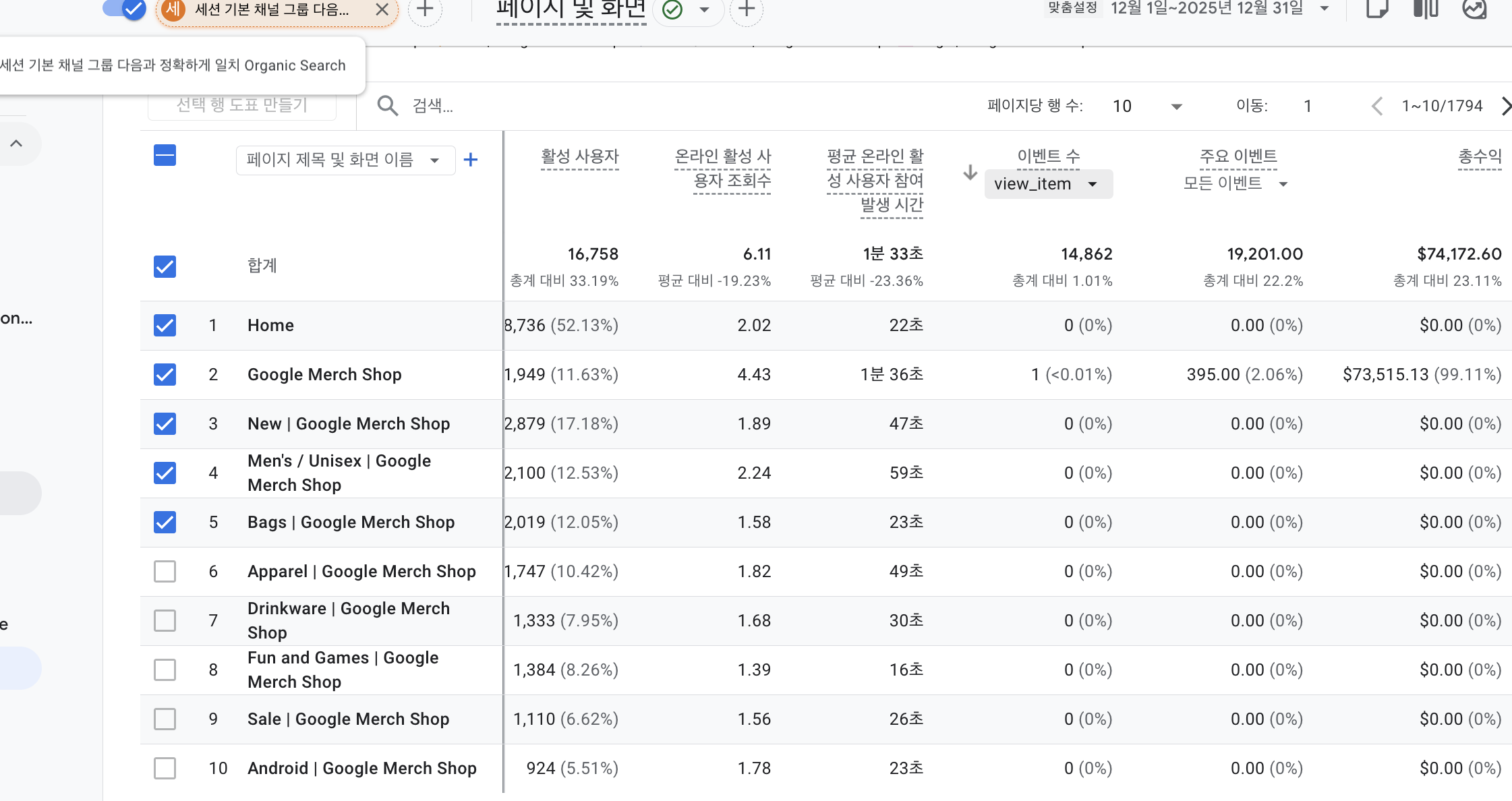Click the sort arrow next to 이벤트 수
Image resolution: width=1512 pixels, height=801 pixels.
point(970,173)
